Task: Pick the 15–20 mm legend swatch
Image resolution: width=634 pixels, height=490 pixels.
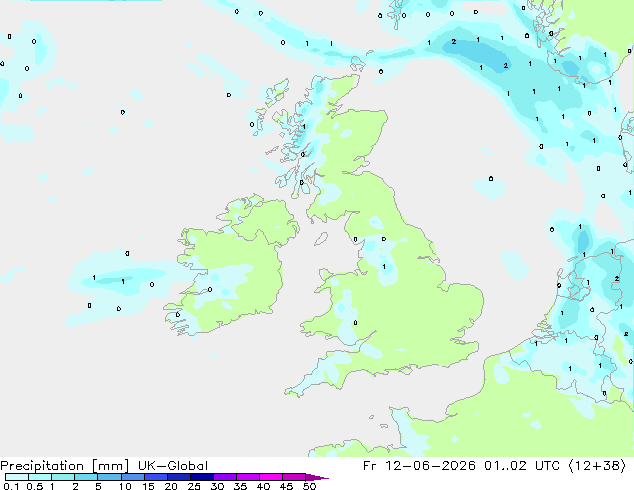Action: (x=156, y=477)
